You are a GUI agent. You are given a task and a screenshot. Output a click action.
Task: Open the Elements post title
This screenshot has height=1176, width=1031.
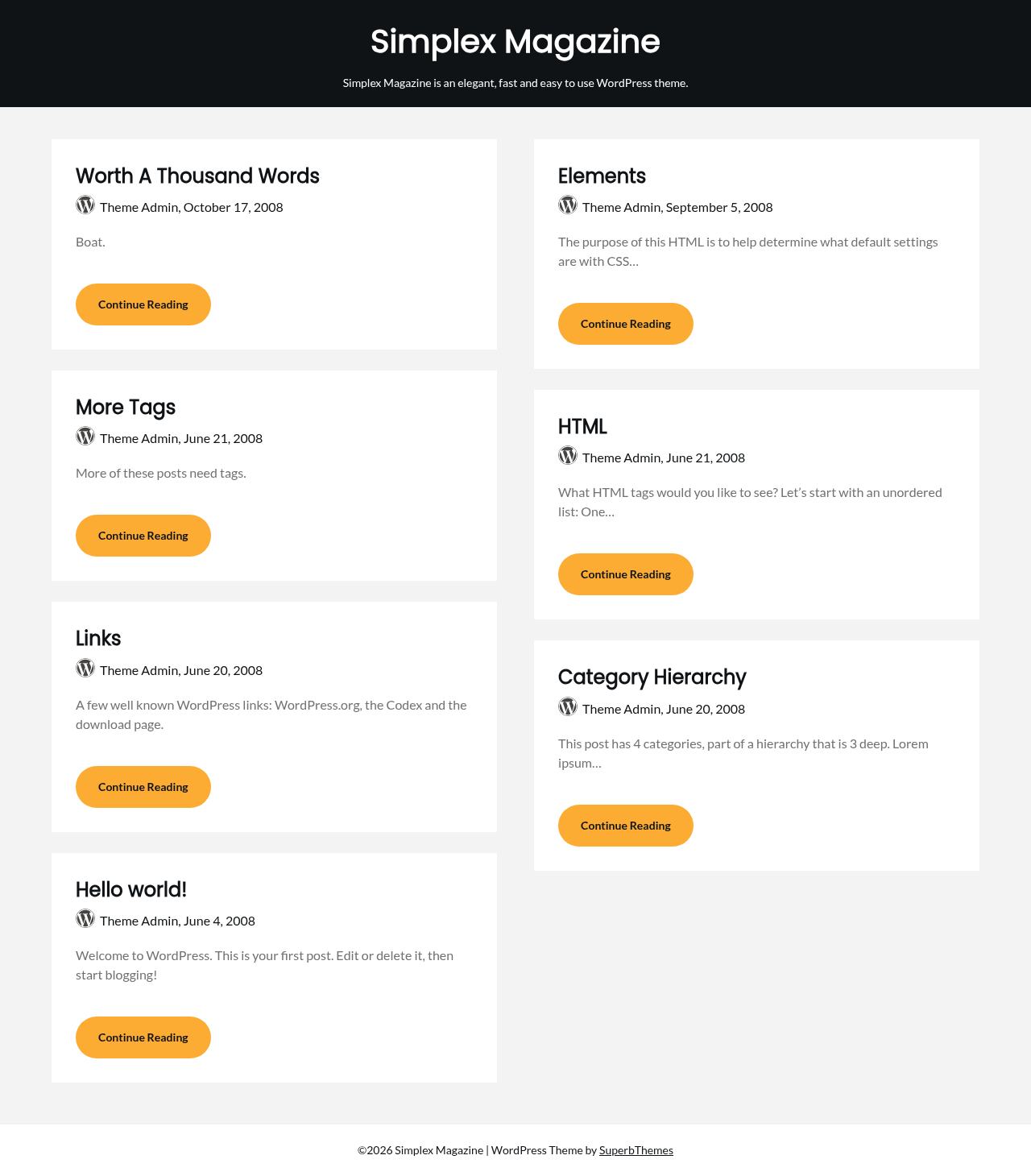602,176
